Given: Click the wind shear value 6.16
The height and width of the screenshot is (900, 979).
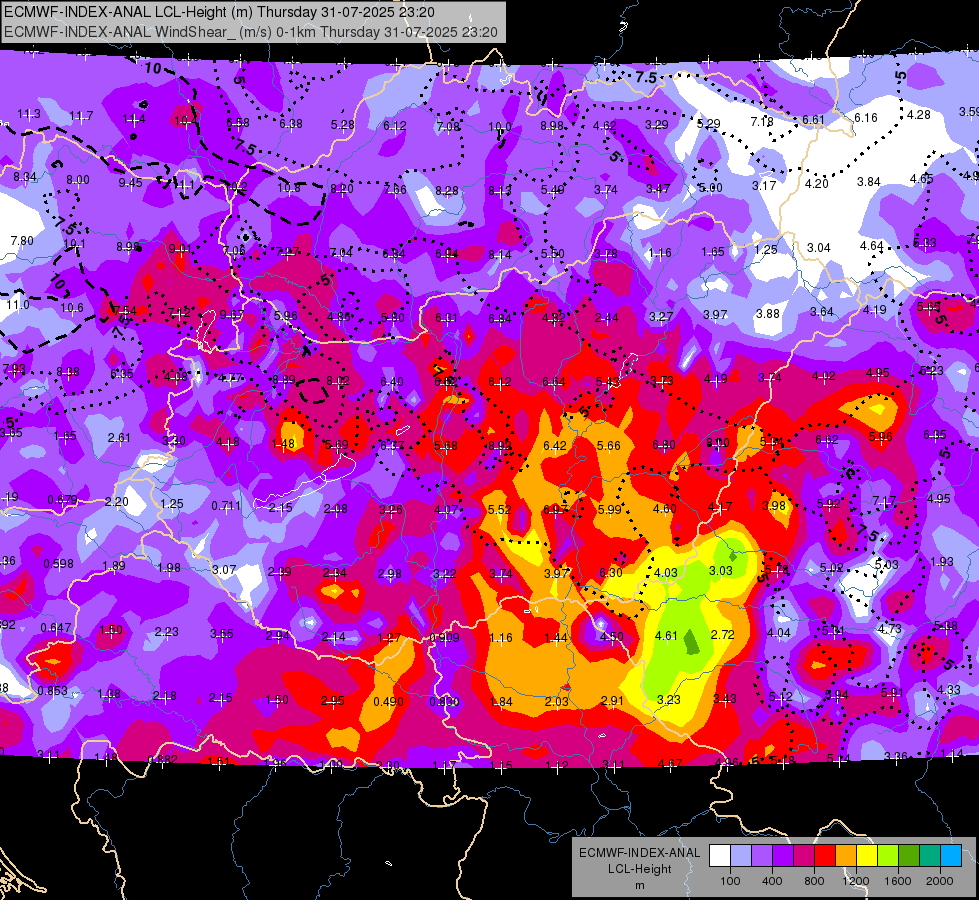Looking at the screenshot, I should (x=865, y=117).
